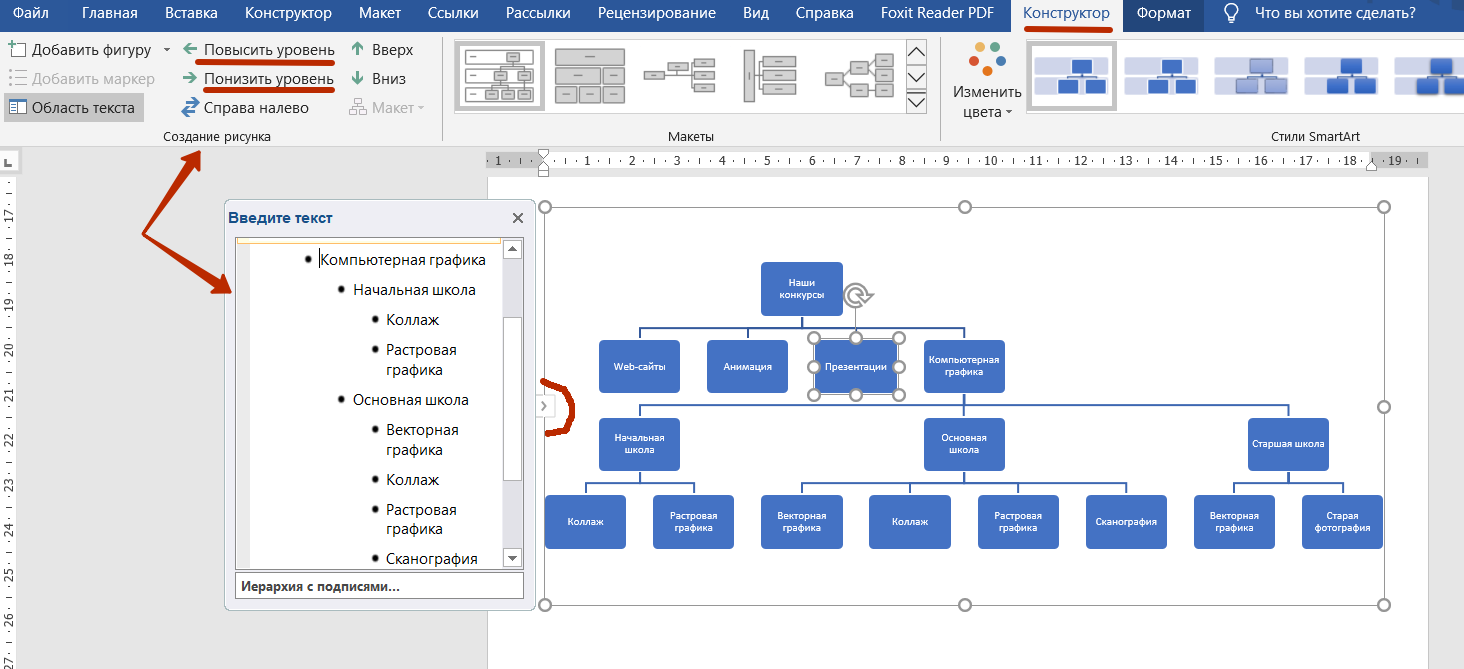Click Add Shape (Добавить фигуру) button
The image size is (1464, 669).
click(x=80, y=50)
